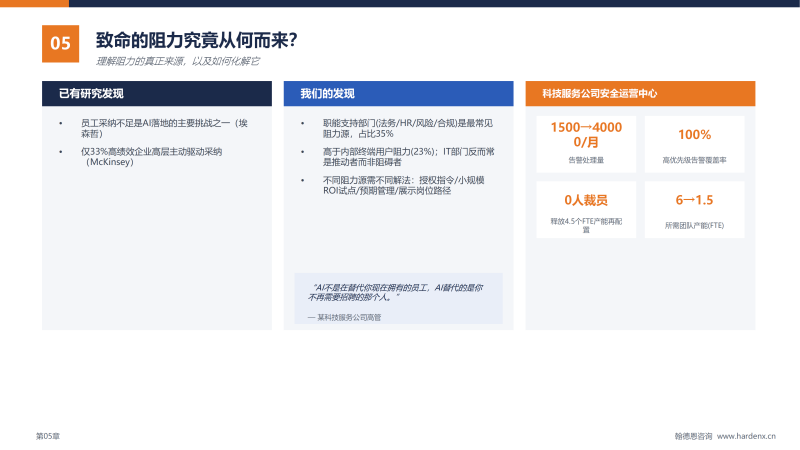Select the bullet 高于内部终端用户阻力(23%)
The width and height of the screenshot is (800, 450).
408,157
